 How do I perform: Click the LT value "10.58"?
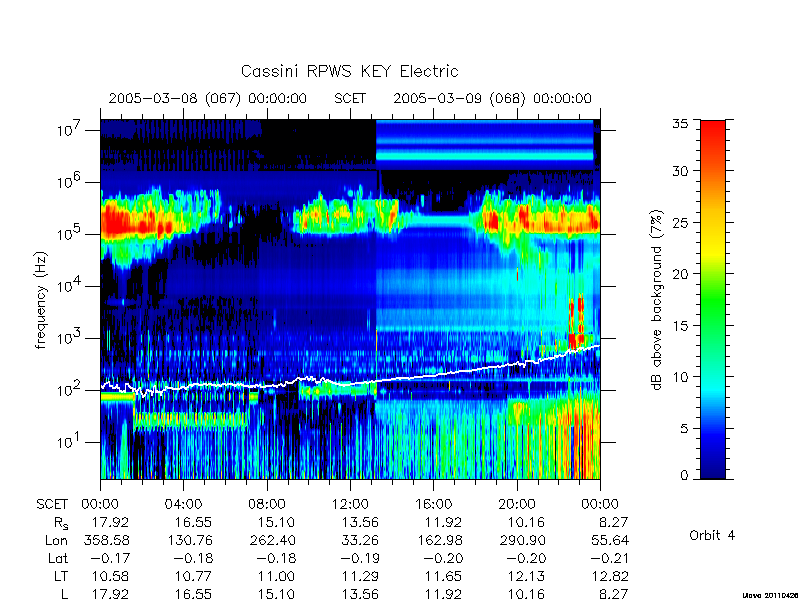pyautogui.click(x=110, y=576)
